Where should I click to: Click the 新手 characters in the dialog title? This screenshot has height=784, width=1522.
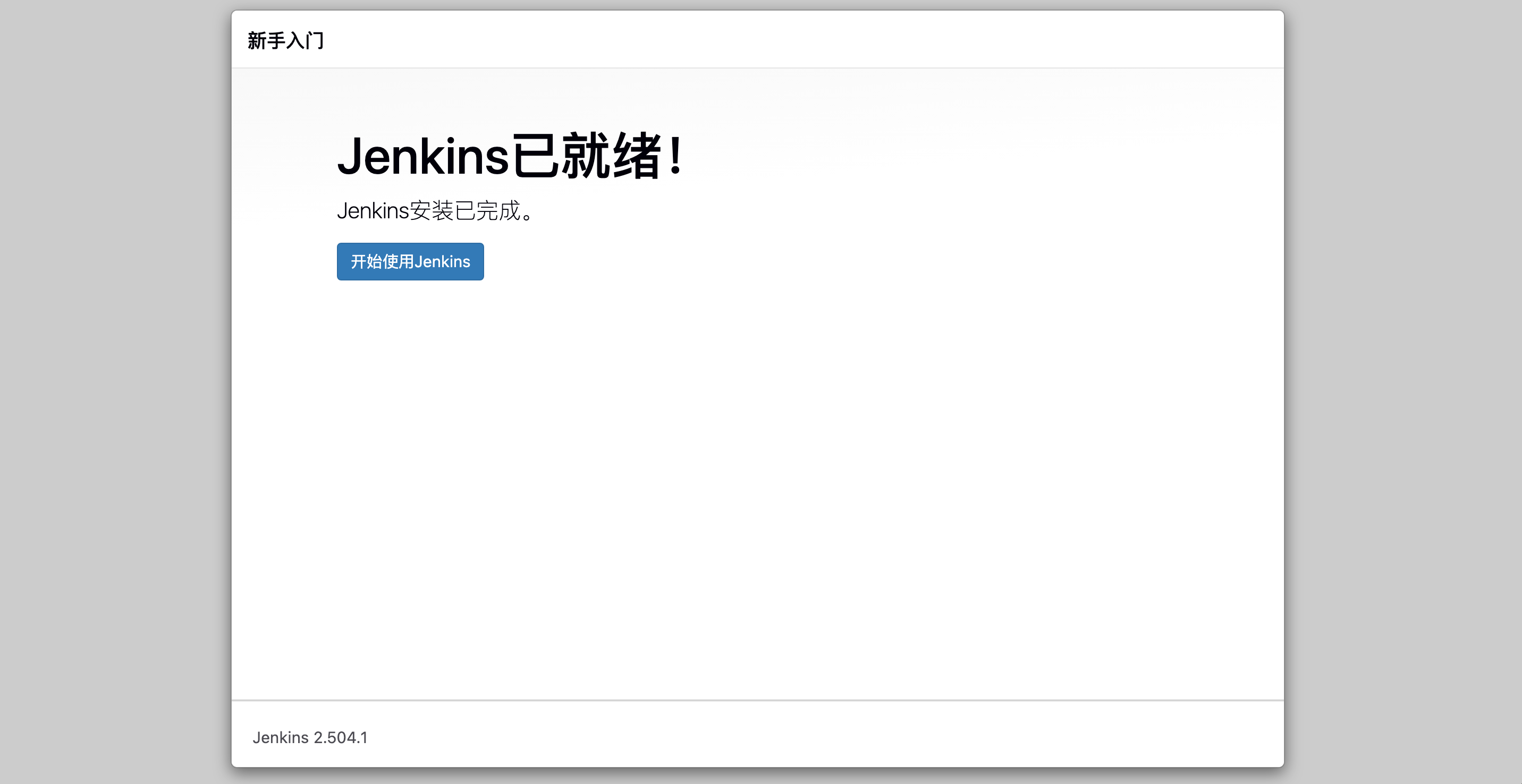266,40
